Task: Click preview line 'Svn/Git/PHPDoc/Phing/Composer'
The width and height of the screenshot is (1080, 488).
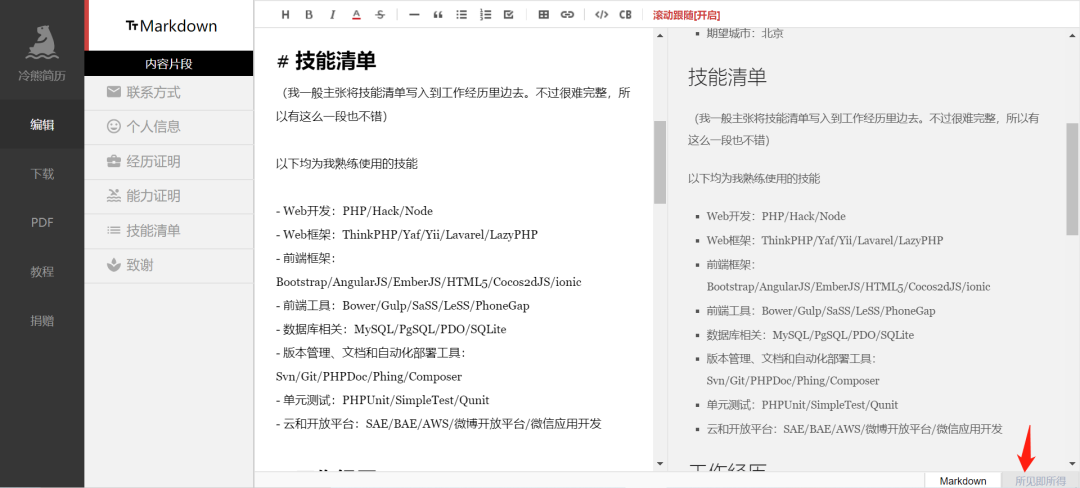Action: pos(793,381)
